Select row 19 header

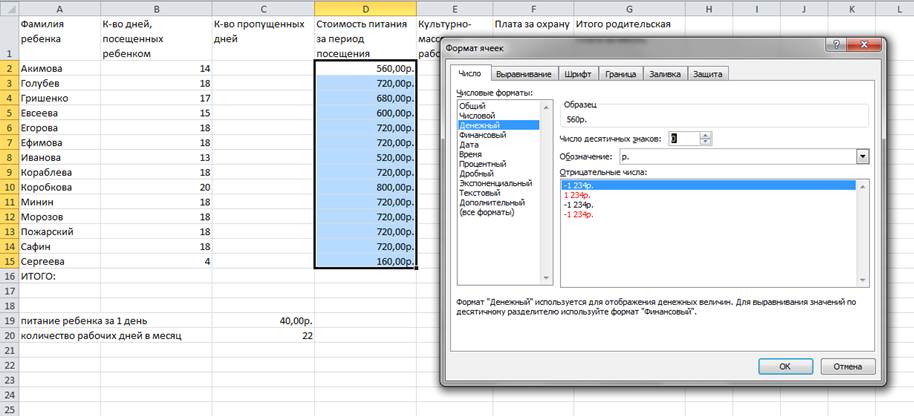(9, 320)
